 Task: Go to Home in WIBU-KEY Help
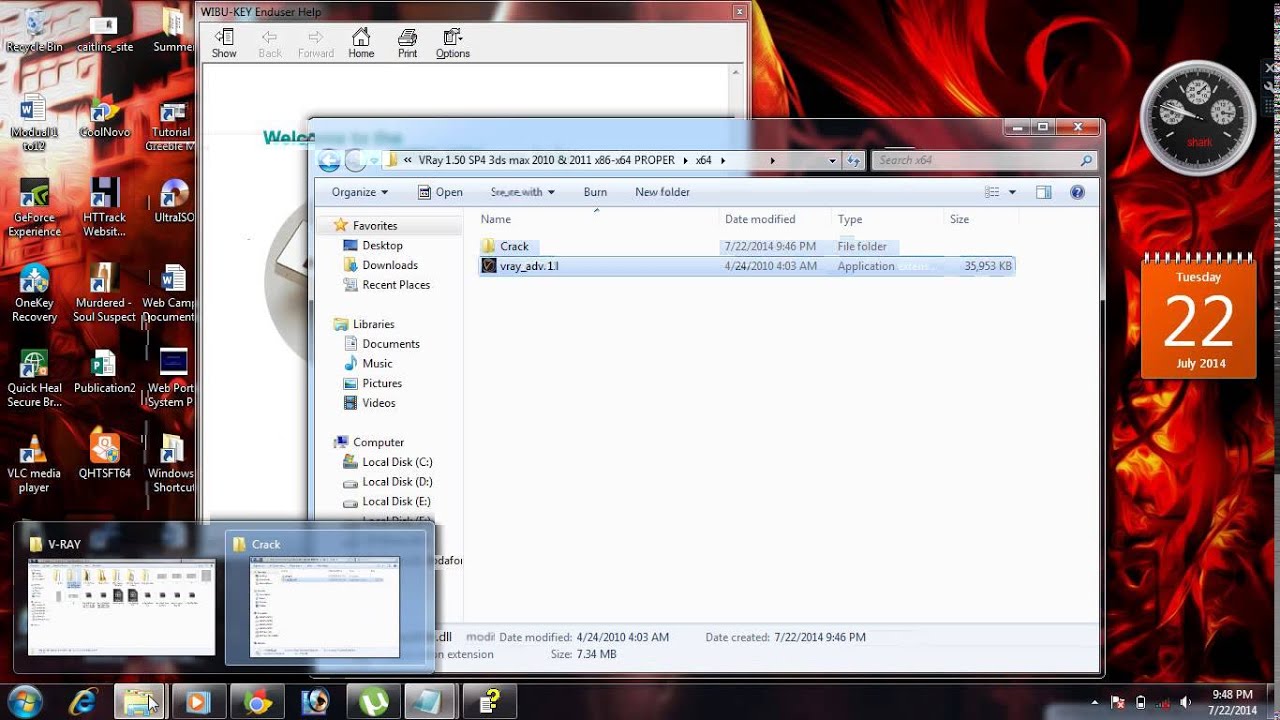(x=361, y=43)
